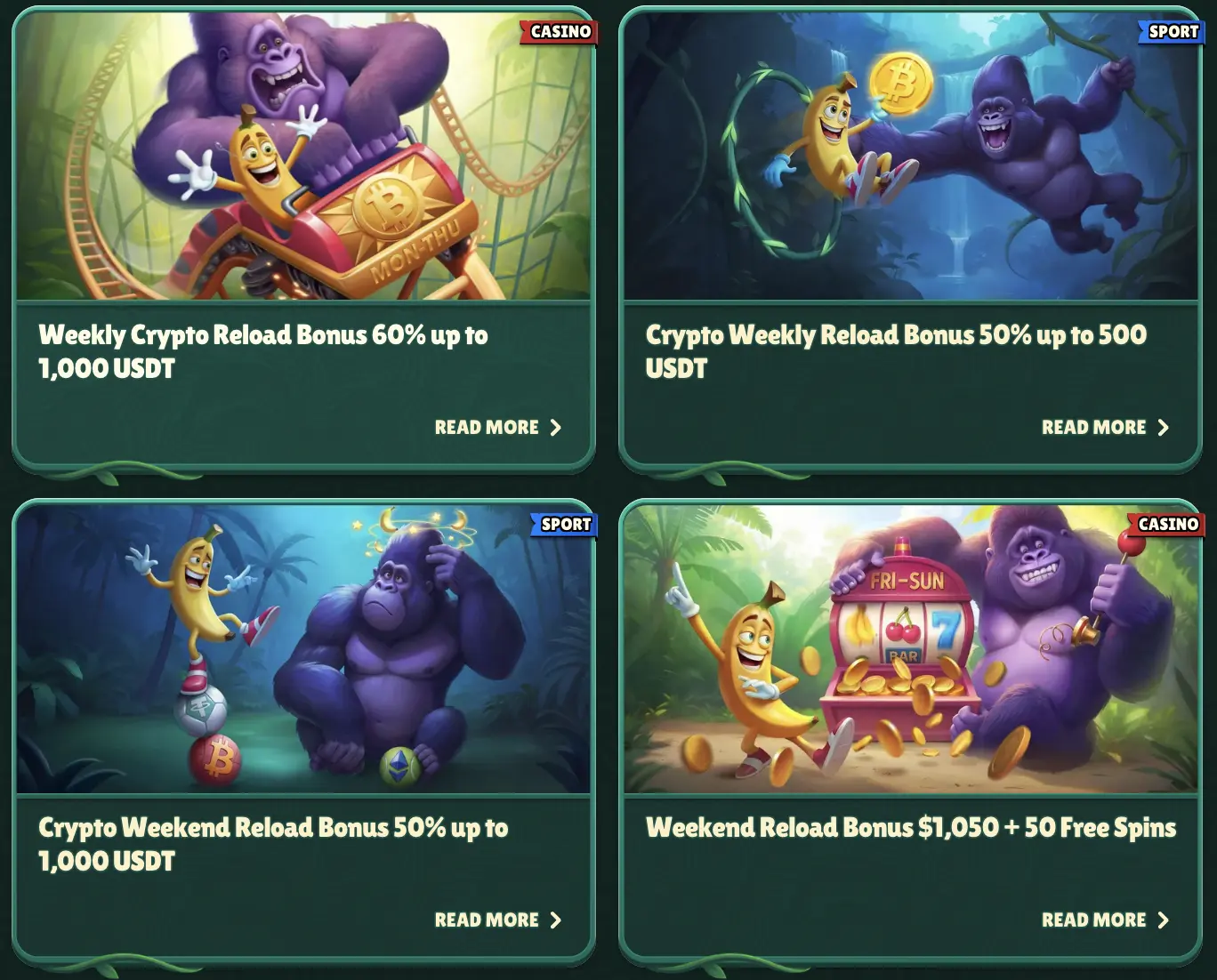
Task: Open the FRI-SUN slot machine banner image
Action: click(911, 648)
